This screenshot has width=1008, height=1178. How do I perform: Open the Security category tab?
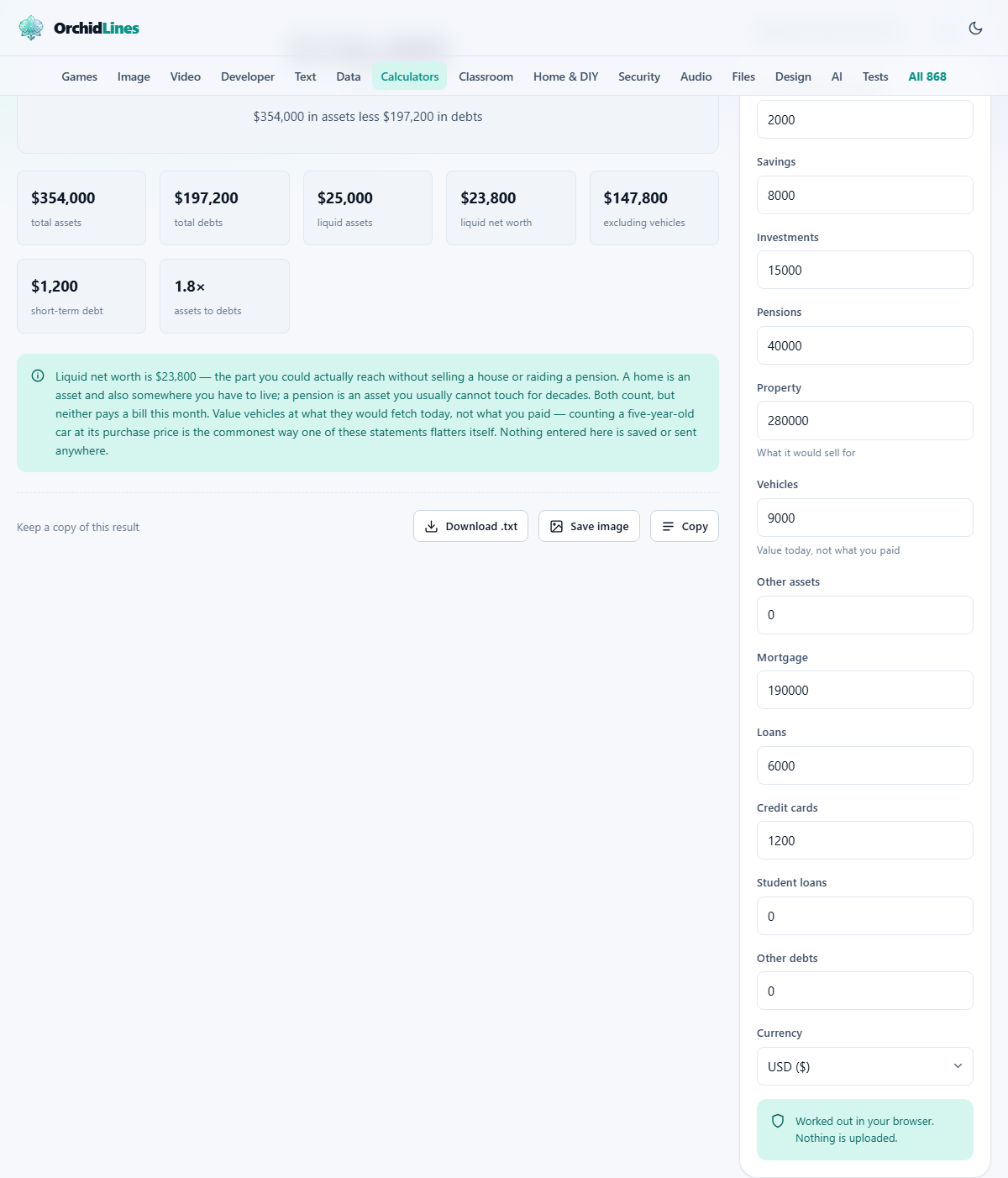(639, 76)
